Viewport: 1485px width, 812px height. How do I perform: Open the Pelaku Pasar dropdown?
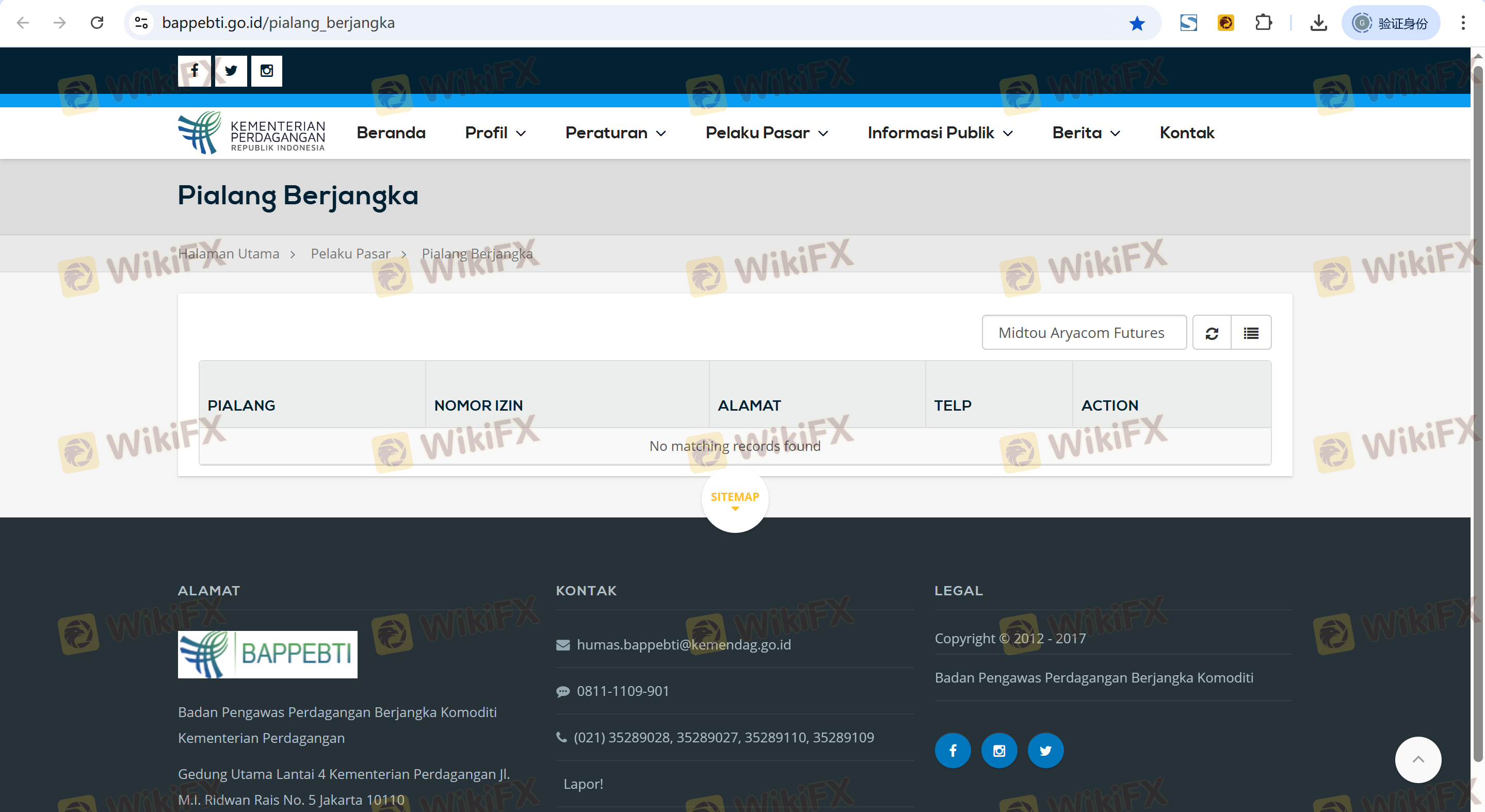coord(767,133)
